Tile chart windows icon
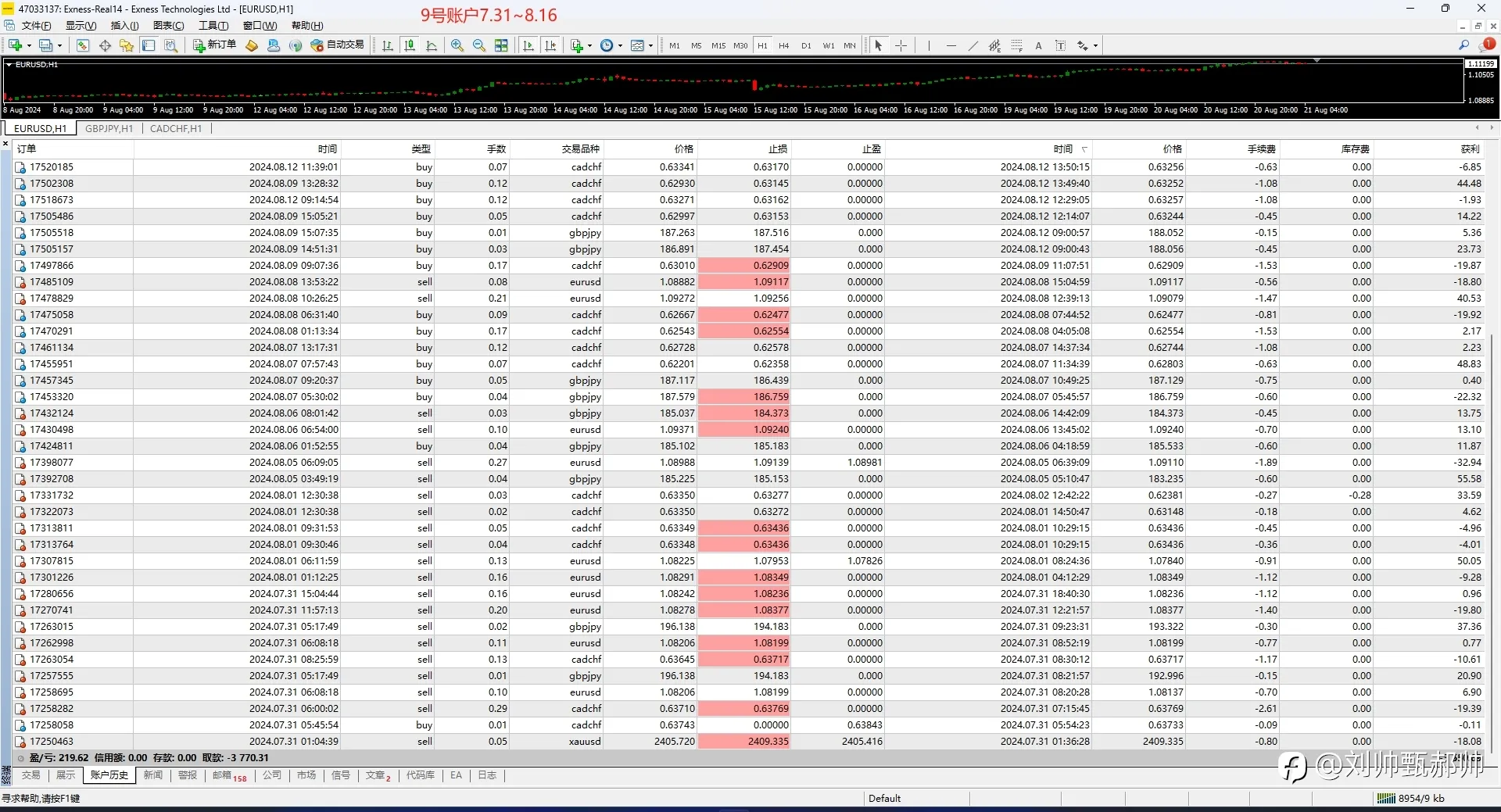Viewport: 1501px width, 812px height. click(x=501, y=45)
